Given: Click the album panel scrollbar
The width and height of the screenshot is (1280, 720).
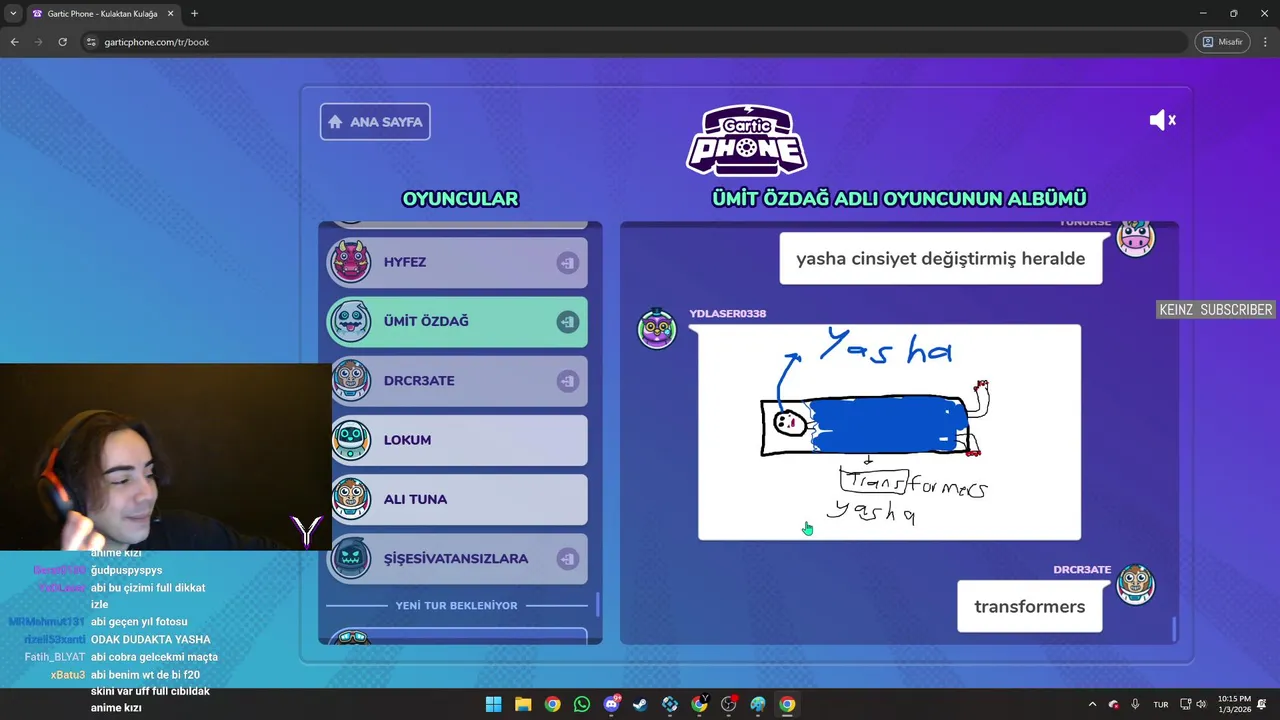Looking at the screenshot, I should [x=1174, y=628].
